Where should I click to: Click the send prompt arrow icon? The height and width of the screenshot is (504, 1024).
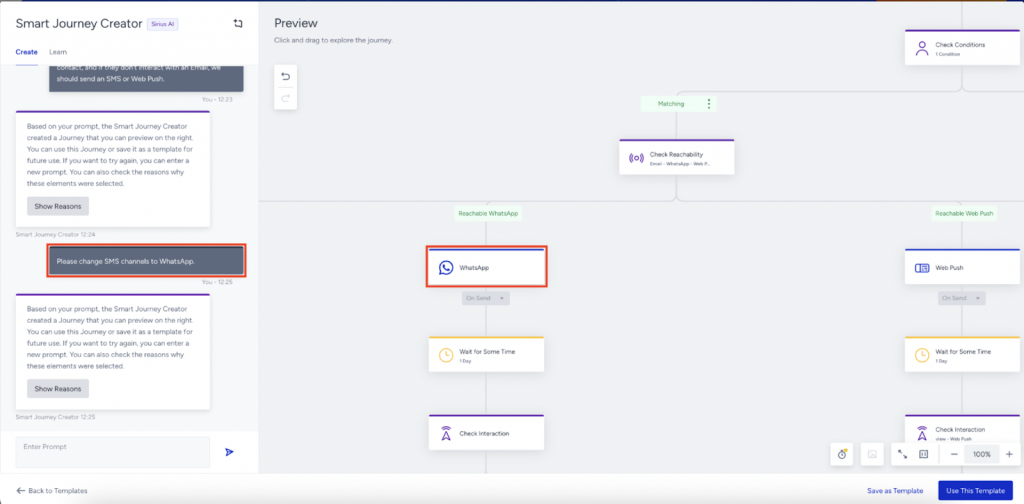pyautogui.click(x=229, y=452)
